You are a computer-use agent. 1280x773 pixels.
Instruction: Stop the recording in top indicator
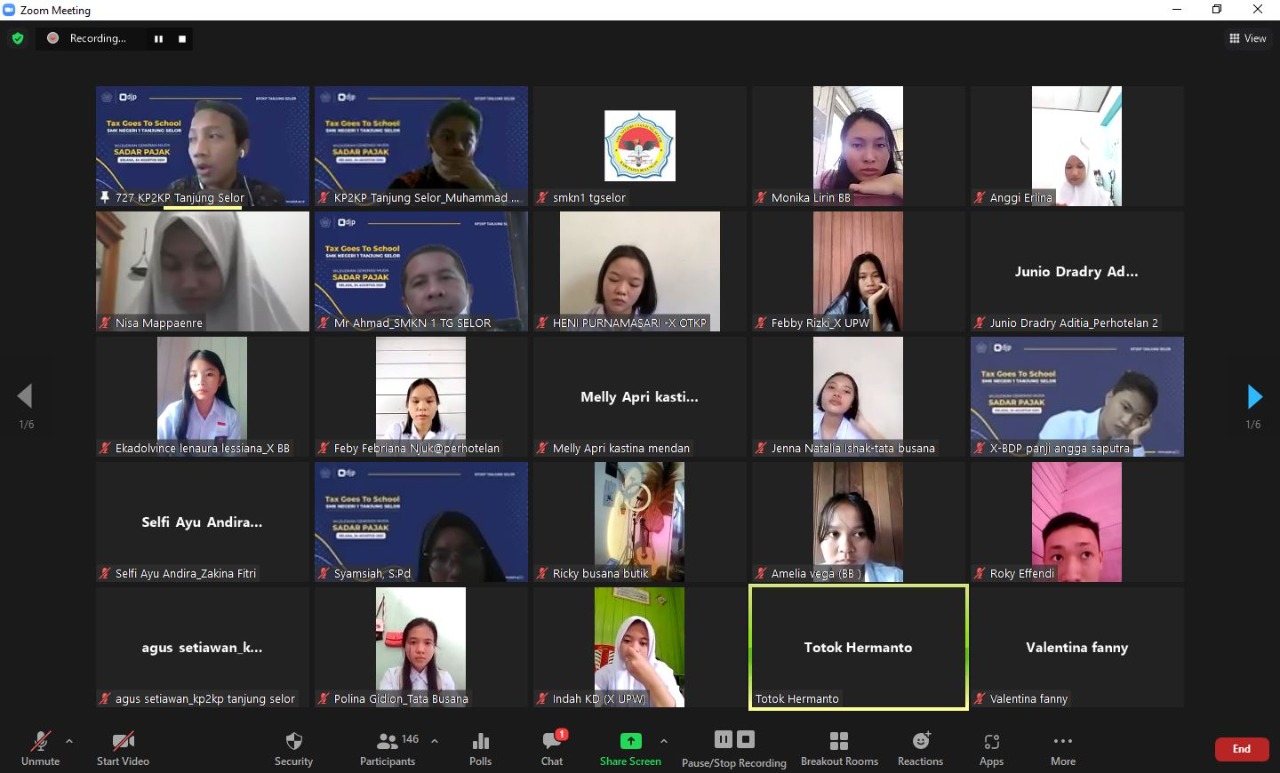(x=182, y=39)
